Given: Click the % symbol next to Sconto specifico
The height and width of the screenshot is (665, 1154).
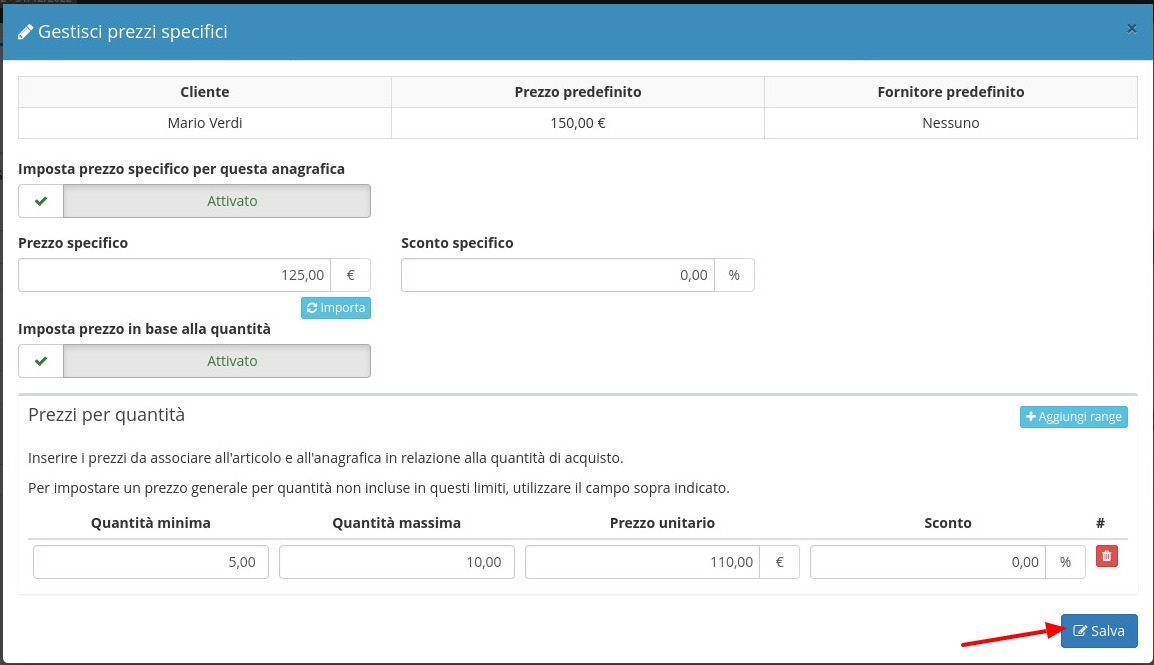Looking at the screenshot, I should (734, 275).
